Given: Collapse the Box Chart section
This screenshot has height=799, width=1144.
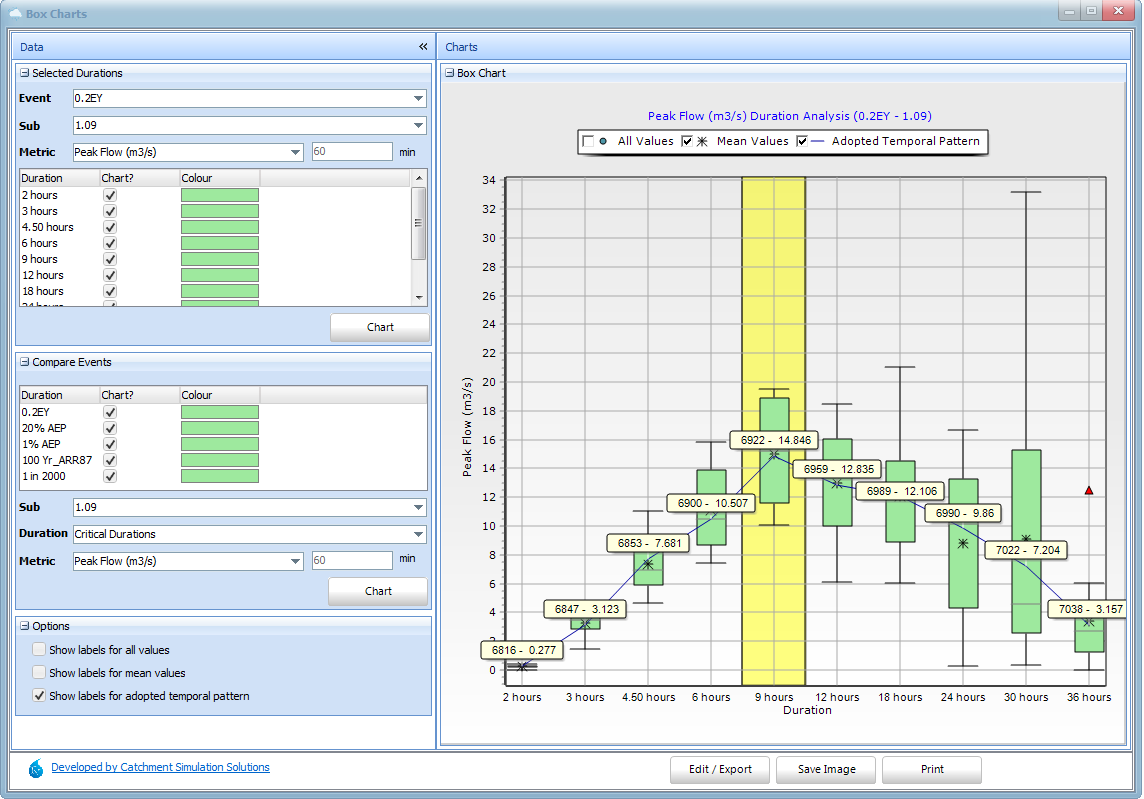Looking at the screenshot, I should click(x=450, y=73).
